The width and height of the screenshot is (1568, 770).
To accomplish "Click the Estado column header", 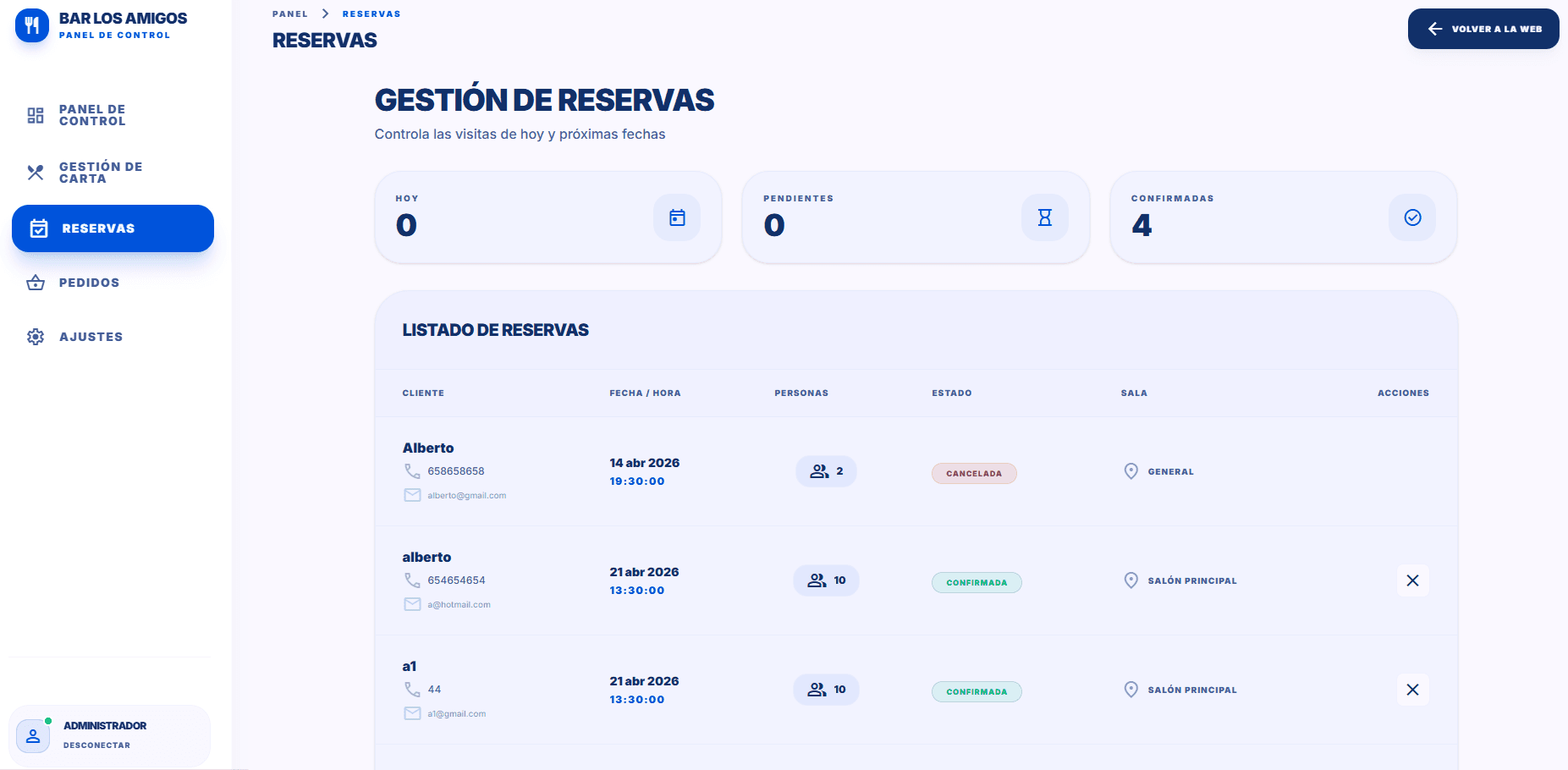I will tap(952, 393).
